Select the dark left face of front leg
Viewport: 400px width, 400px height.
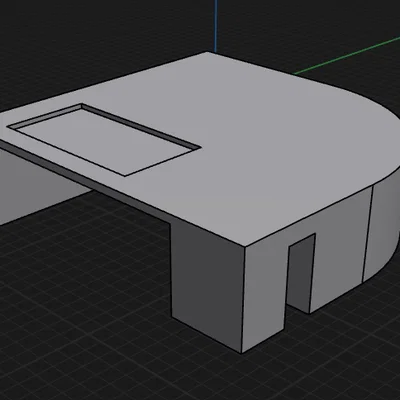click(207, 283)
